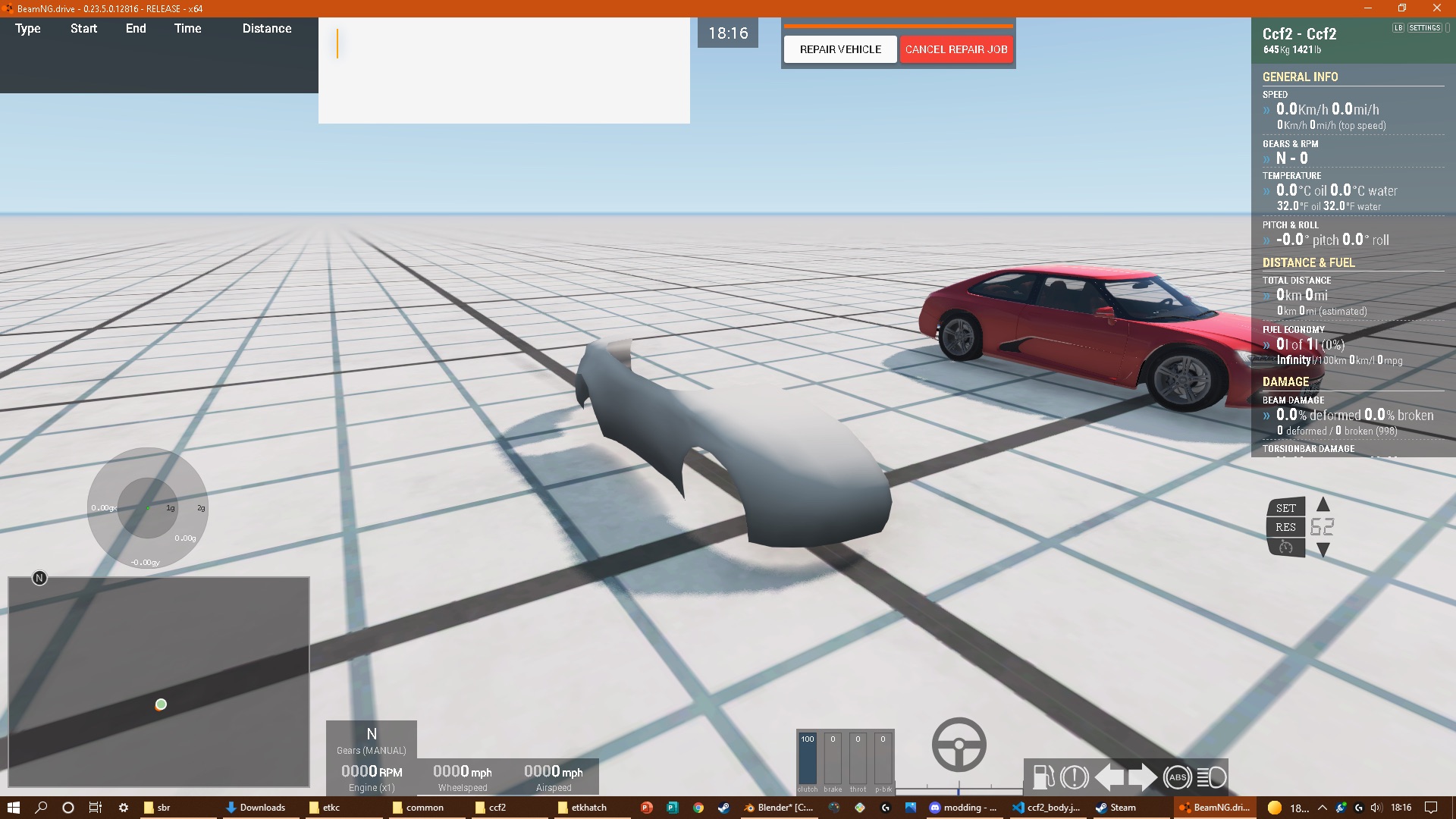Open Downloads folder on taskbar
Image resolution: width=1456 pixels, height=819 pixels.
pyautogui.click(x=262, y=808)
